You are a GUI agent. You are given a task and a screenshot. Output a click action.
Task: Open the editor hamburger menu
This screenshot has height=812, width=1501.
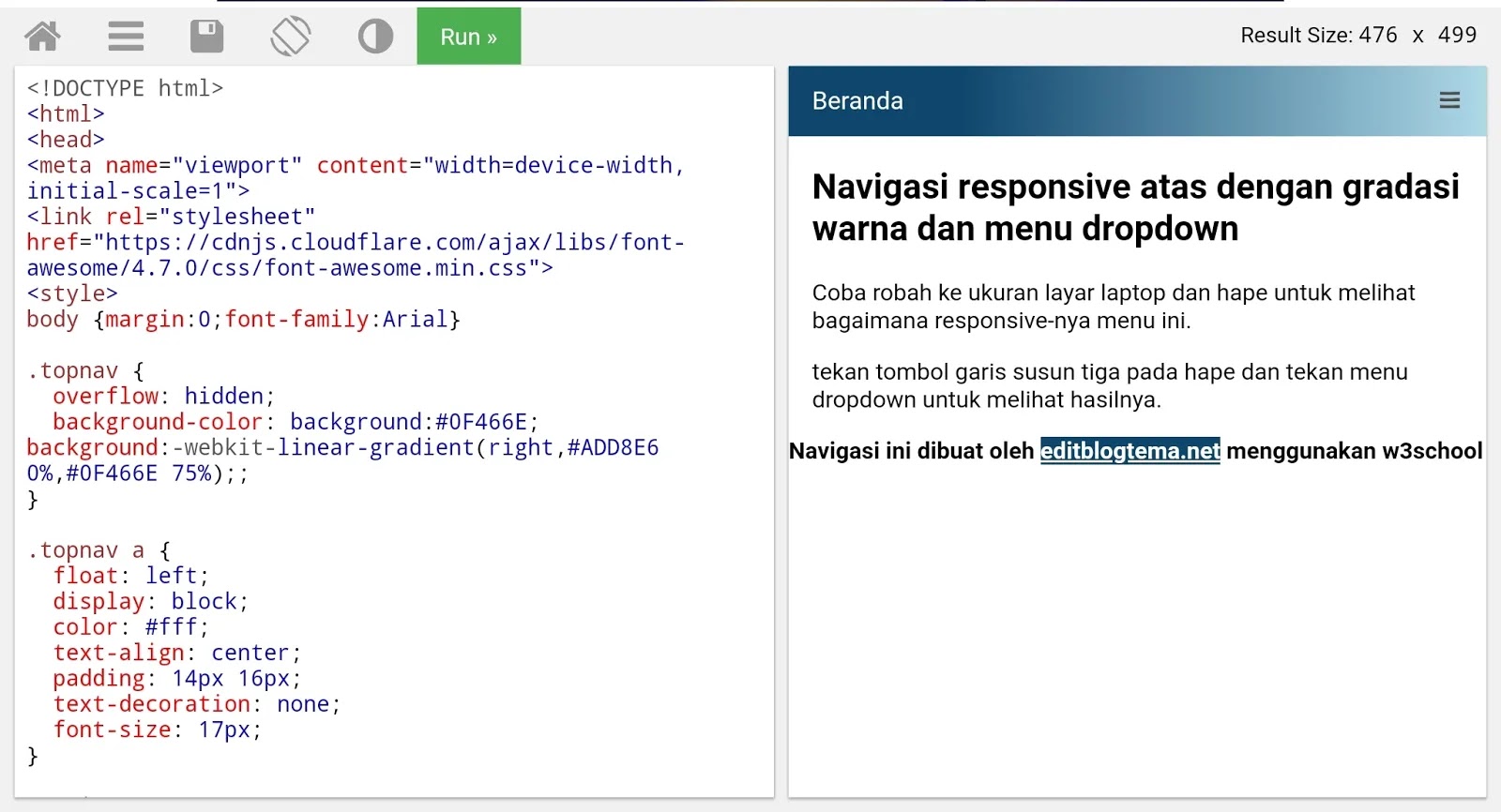click(126, 37)
